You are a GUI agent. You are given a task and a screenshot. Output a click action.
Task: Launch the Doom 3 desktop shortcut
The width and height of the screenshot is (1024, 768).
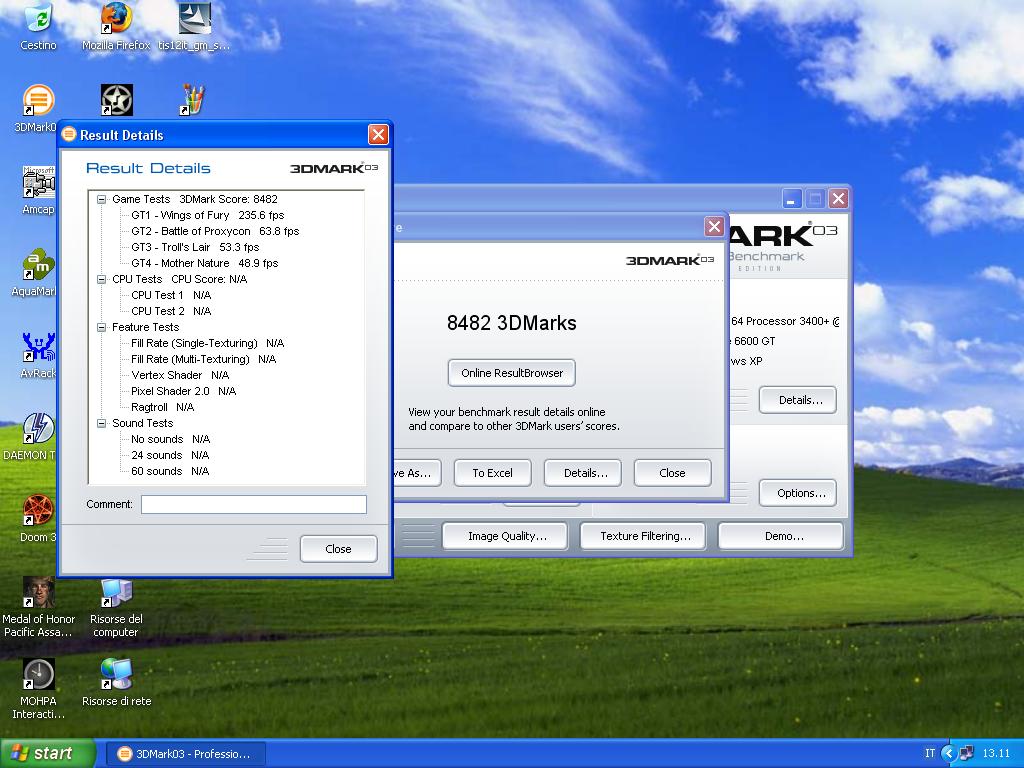tap(38, 519)
